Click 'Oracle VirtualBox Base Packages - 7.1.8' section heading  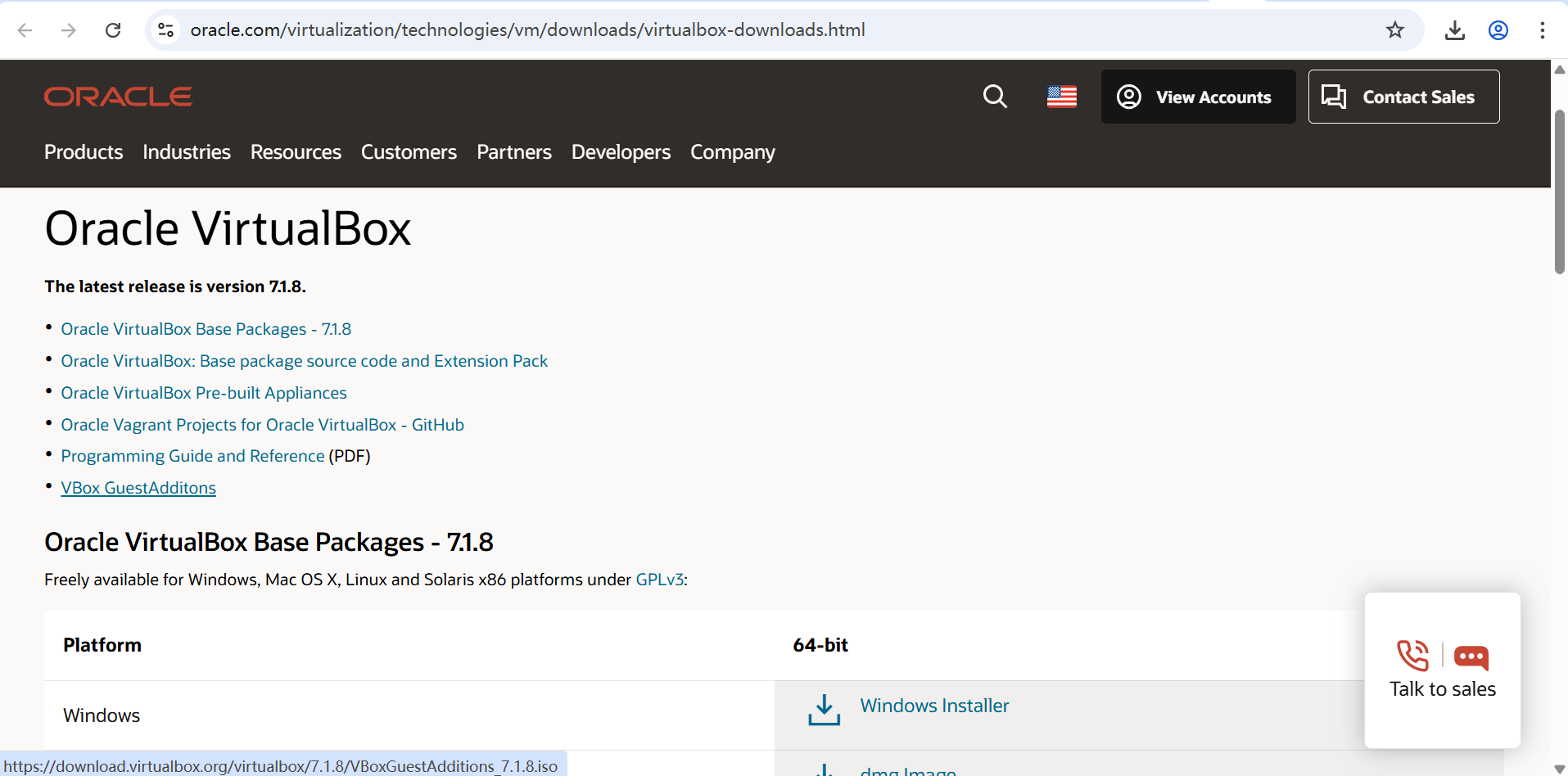(269, 542)
